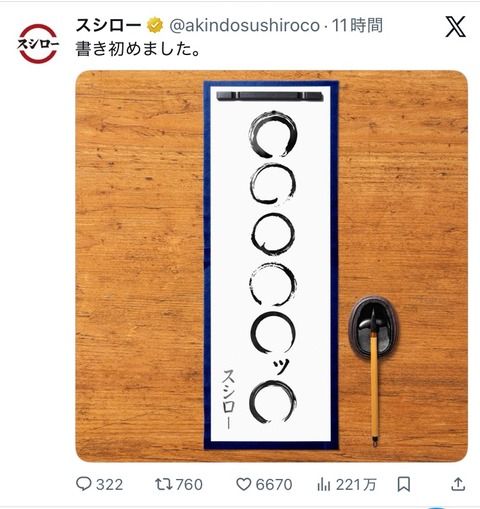Screen dimensions: 480x509
Task: Click the 221万 view count
Action: click(x=356, y=484)
